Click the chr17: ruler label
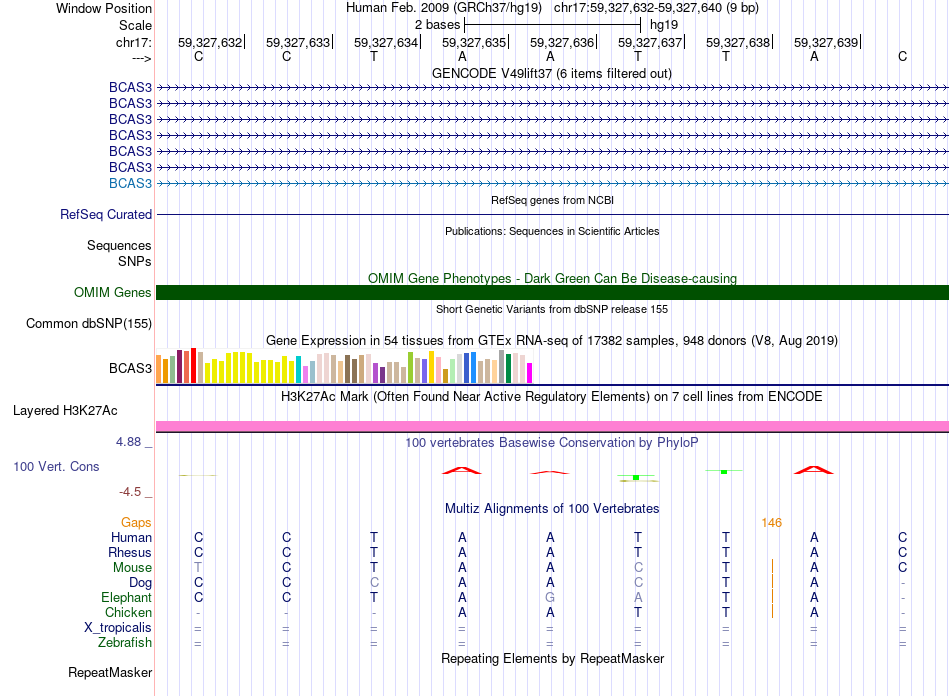The width and height of the screenshot is (950, 696). tap(133, 42)
